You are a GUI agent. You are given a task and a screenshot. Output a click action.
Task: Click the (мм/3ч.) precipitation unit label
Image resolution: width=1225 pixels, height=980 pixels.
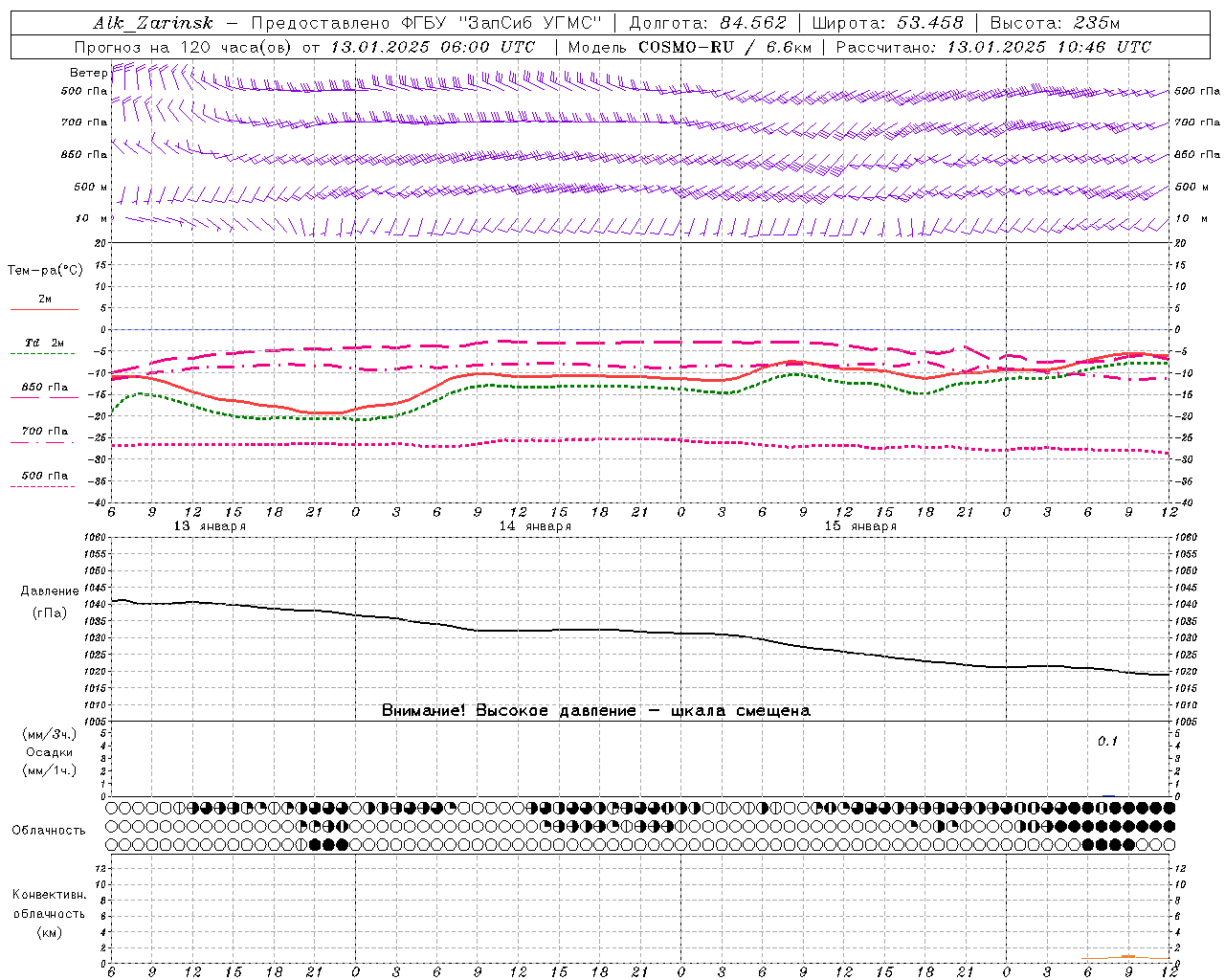[50, 734]
